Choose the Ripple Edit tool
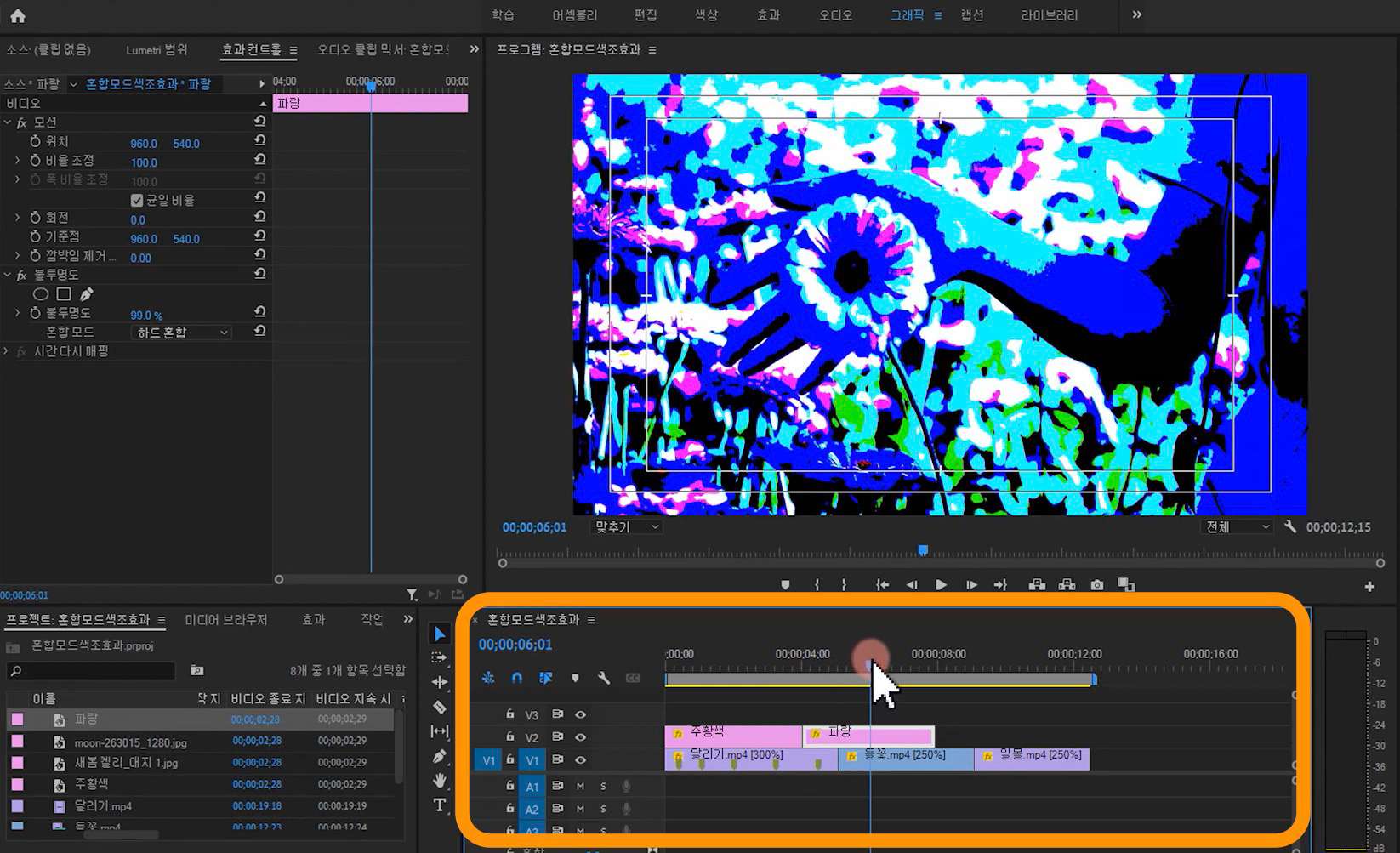Screen dimensions: 1400x853 [440, 682]
